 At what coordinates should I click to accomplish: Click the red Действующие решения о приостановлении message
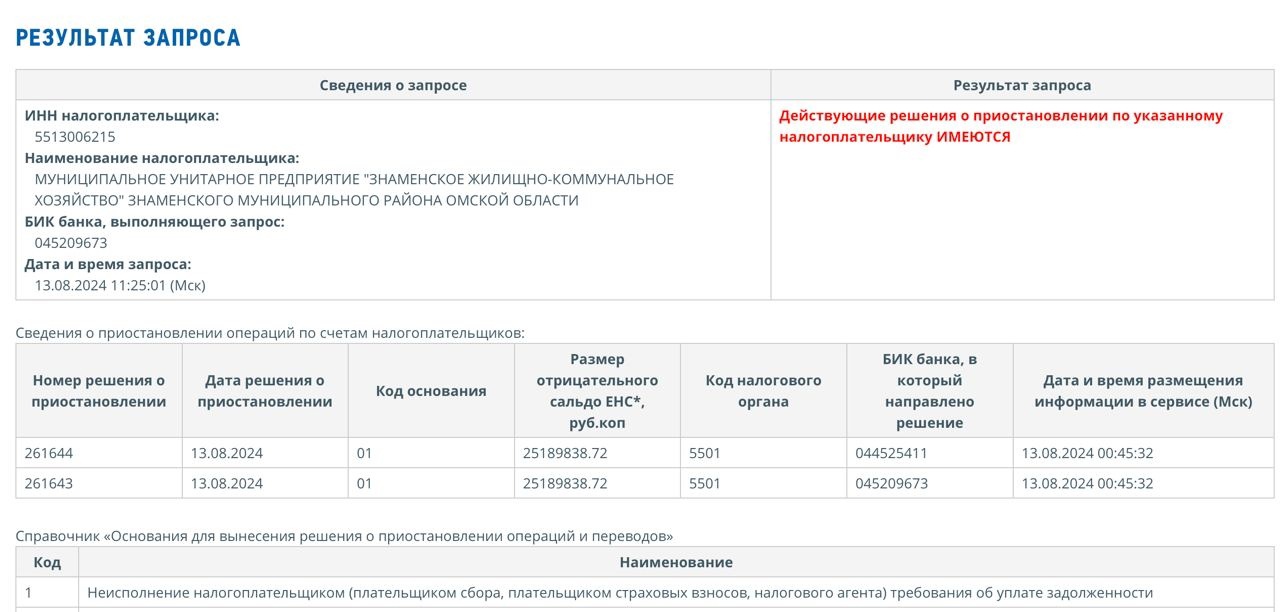(1001, 126)
